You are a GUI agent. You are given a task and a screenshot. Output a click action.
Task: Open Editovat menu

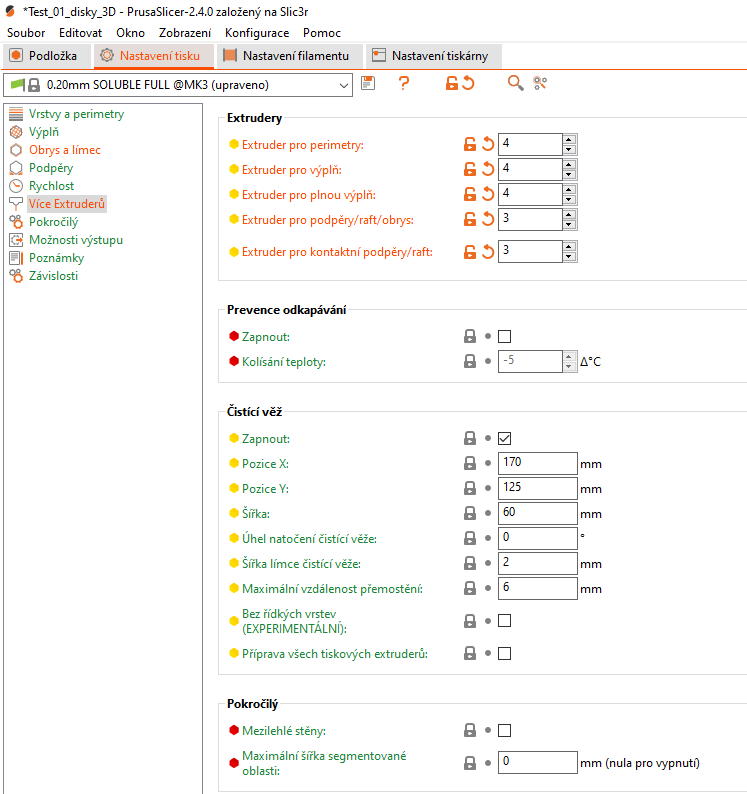80,33
